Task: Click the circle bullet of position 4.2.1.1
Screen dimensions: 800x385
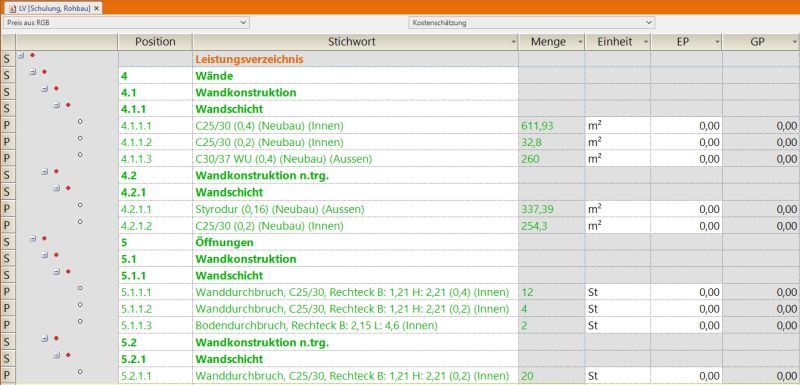Action: point(80,204)
